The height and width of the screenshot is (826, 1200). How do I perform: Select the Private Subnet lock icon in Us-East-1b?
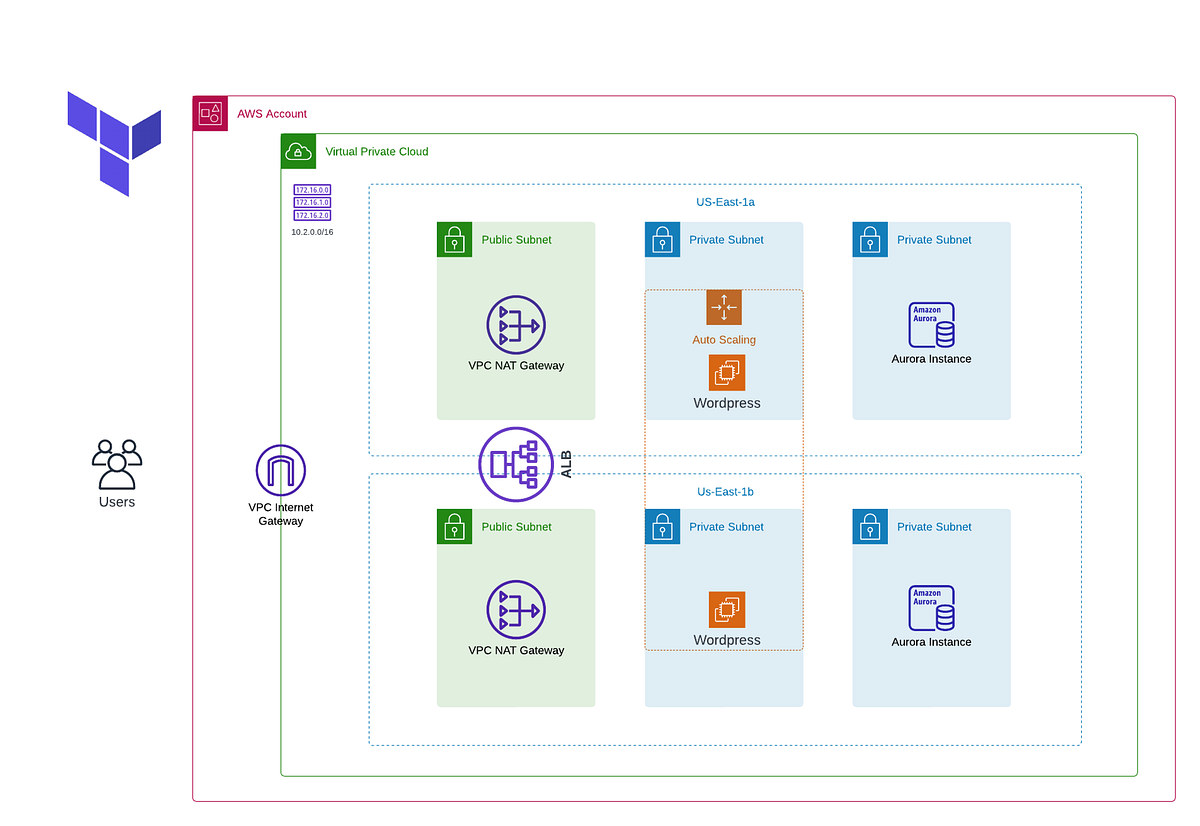(662, 527)
